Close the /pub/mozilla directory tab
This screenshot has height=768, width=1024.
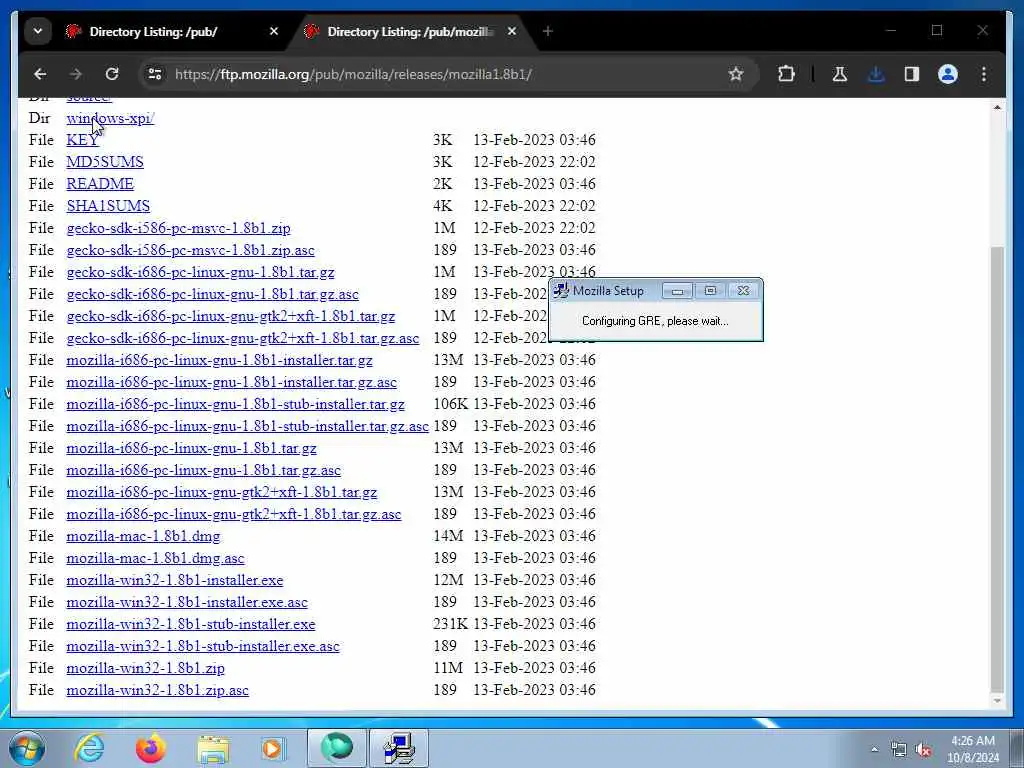coord(512,31)
